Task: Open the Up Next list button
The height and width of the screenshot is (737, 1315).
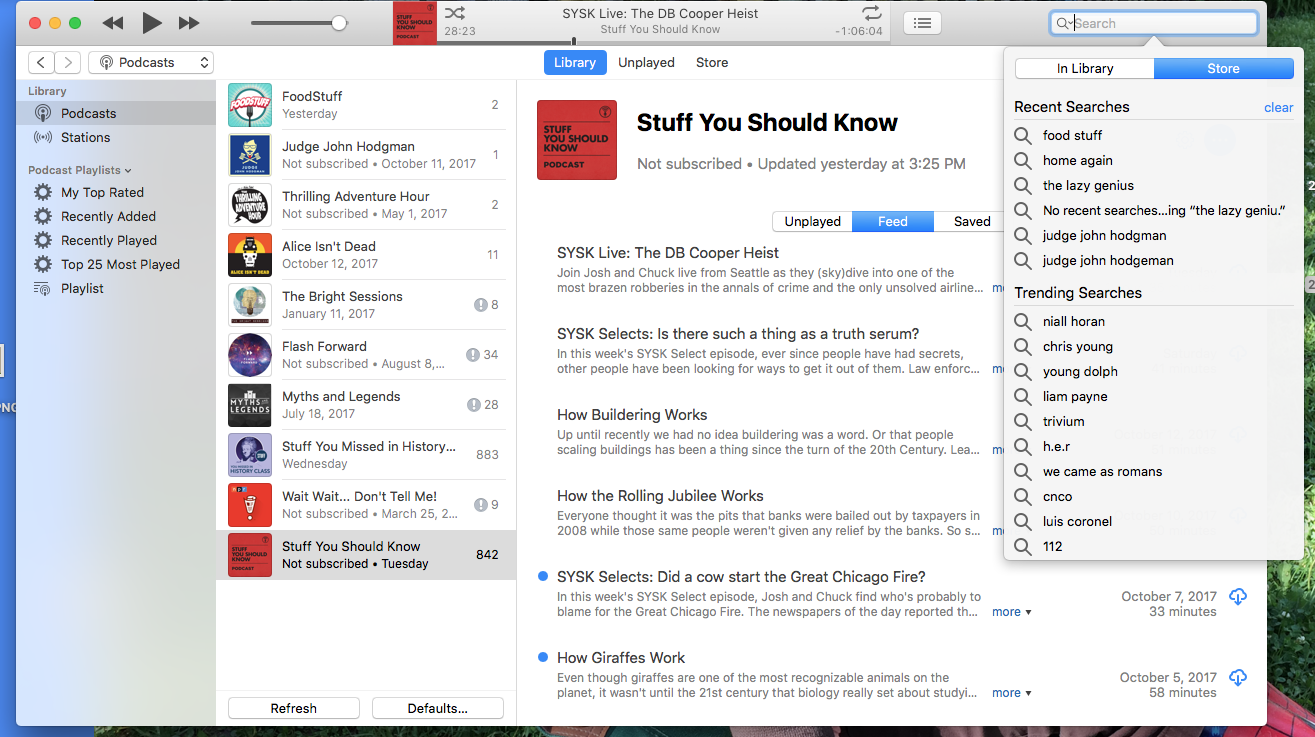Action: [x=922, y=22]
